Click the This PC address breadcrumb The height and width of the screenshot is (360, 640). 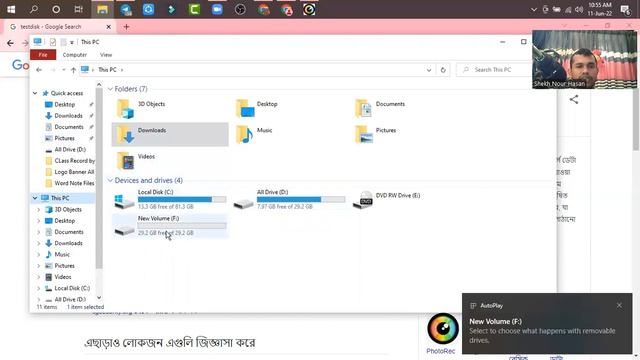click(x=107, y=70)
